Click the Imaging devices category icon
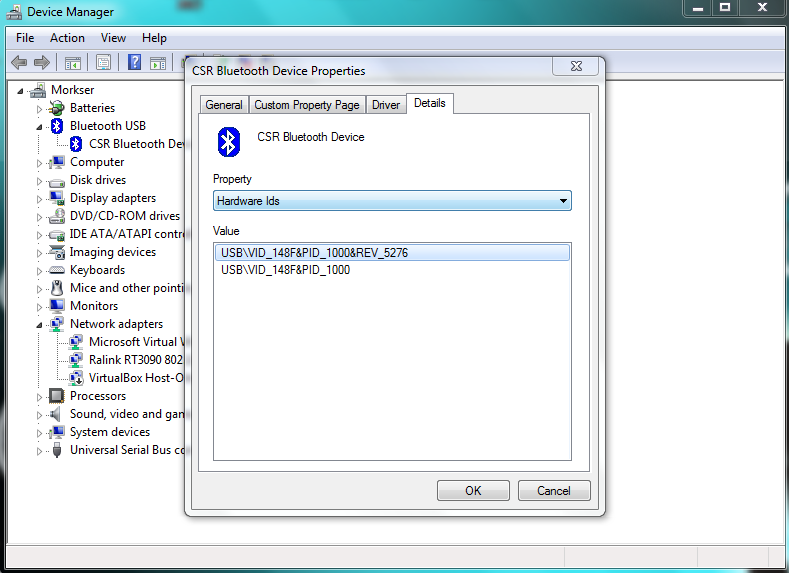Image resolution: width=789 pixels, height=573 pixels. (57, 252)
